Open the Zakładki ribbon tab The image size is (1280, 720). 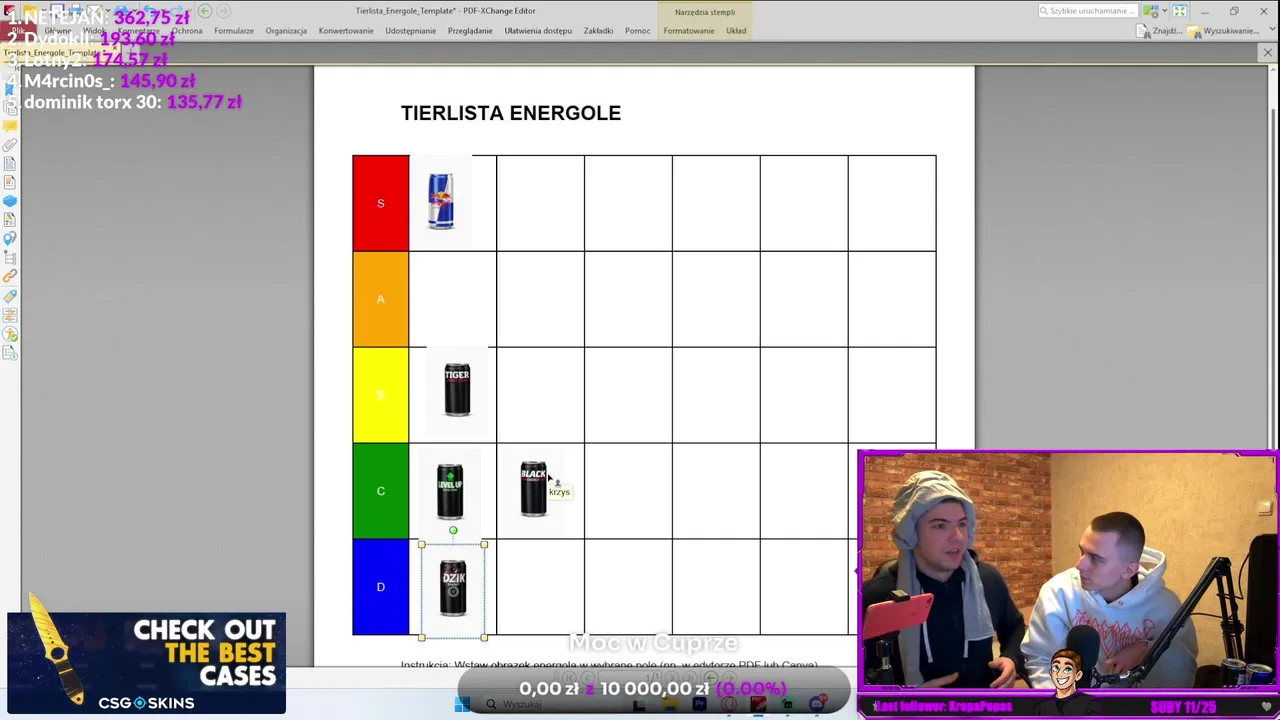point(598,31)
